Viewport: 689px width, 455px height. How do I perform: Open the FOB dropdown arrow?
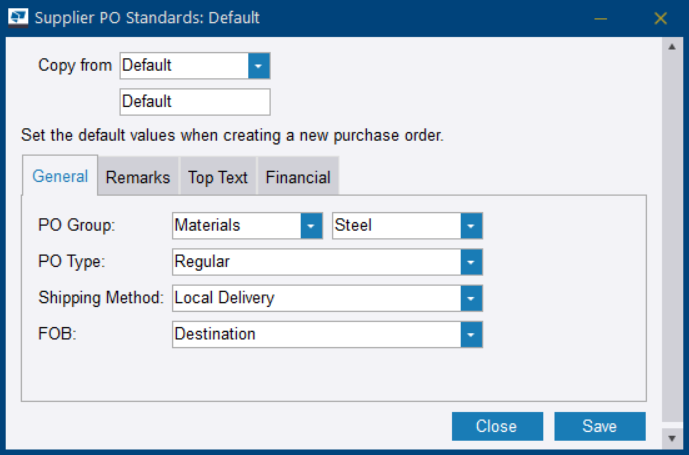click(x=471, y=335)
